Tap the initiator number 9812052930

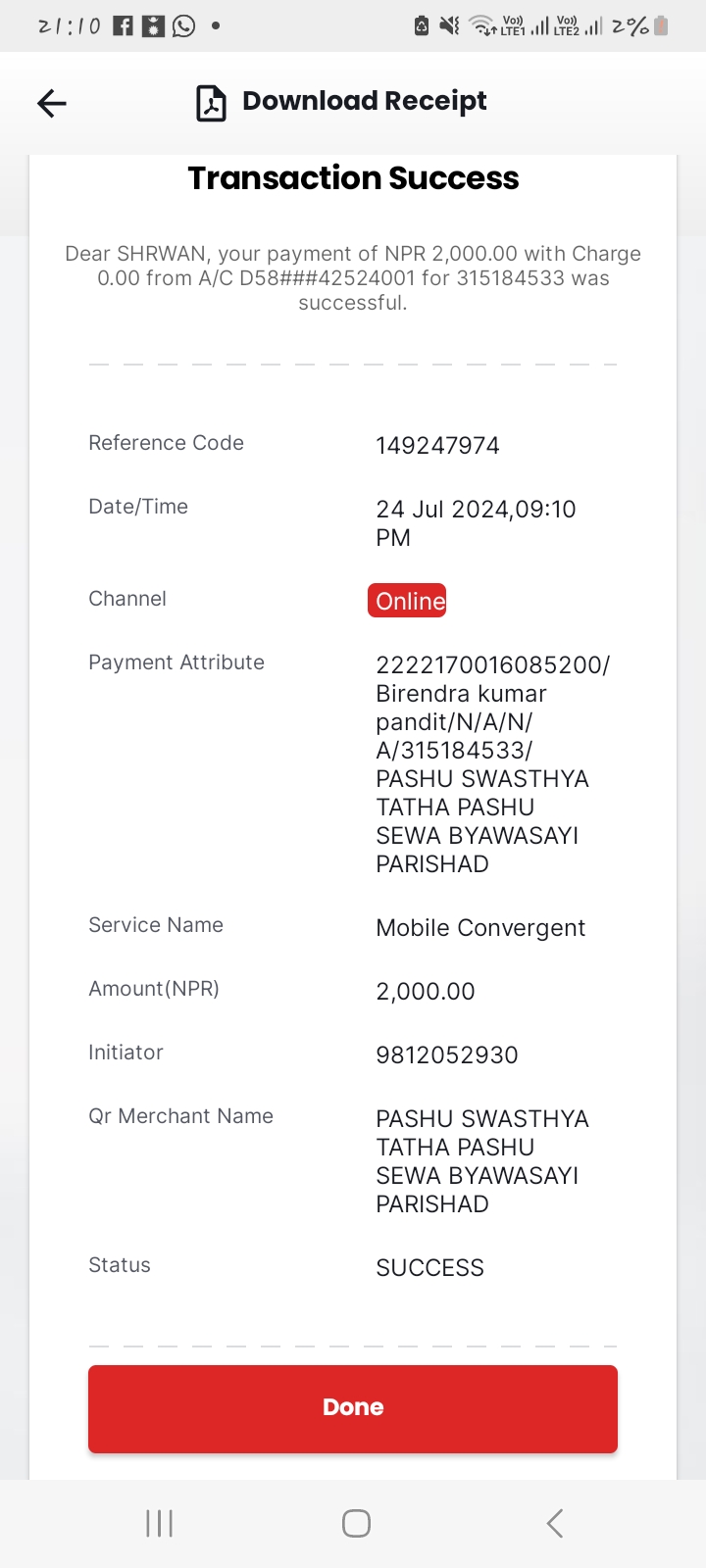pos(447,1055)
